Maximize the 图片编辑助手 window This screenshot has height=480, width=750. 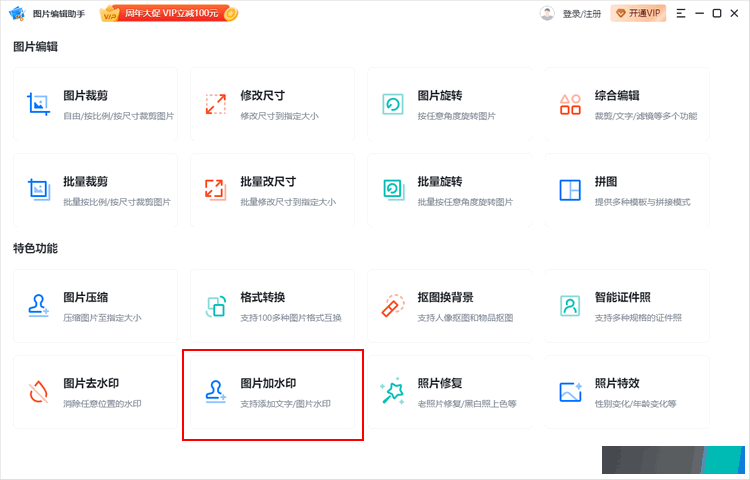point(717,13)
